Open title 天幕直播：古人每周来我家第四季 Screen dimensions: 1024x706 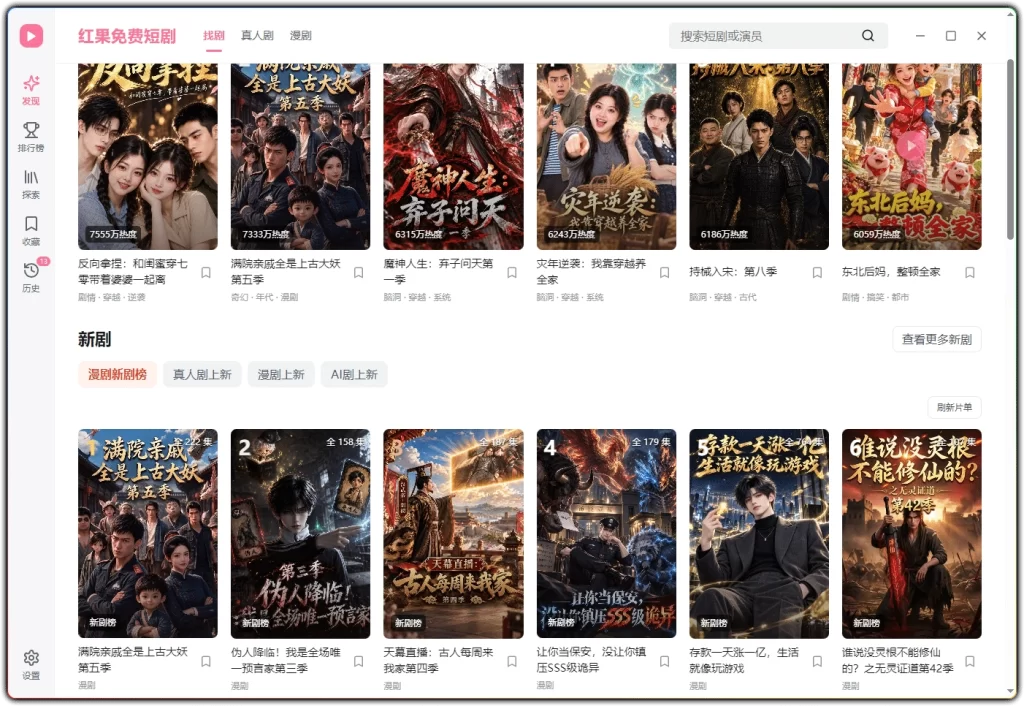438,660
